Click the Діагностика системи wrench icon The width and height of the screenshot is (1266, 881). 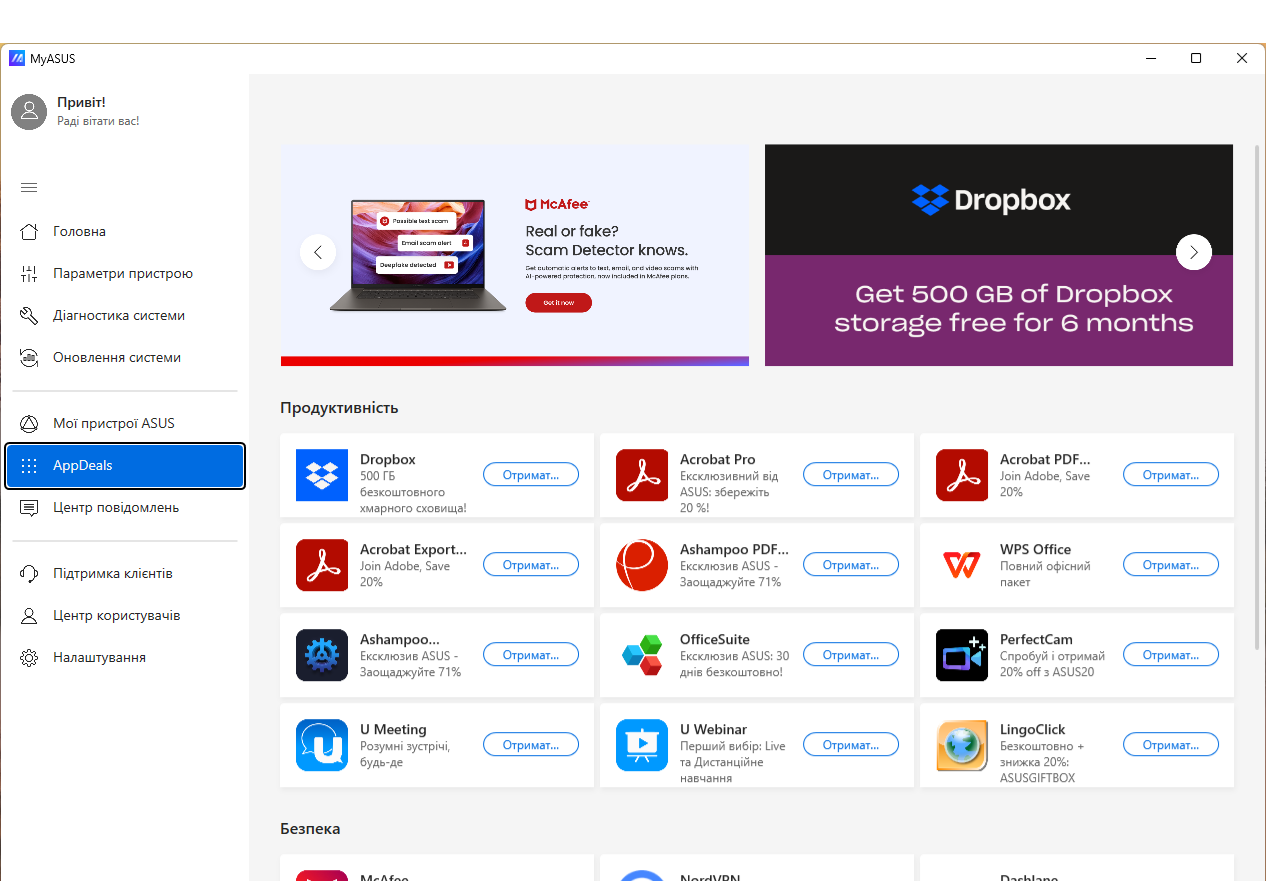29,315
